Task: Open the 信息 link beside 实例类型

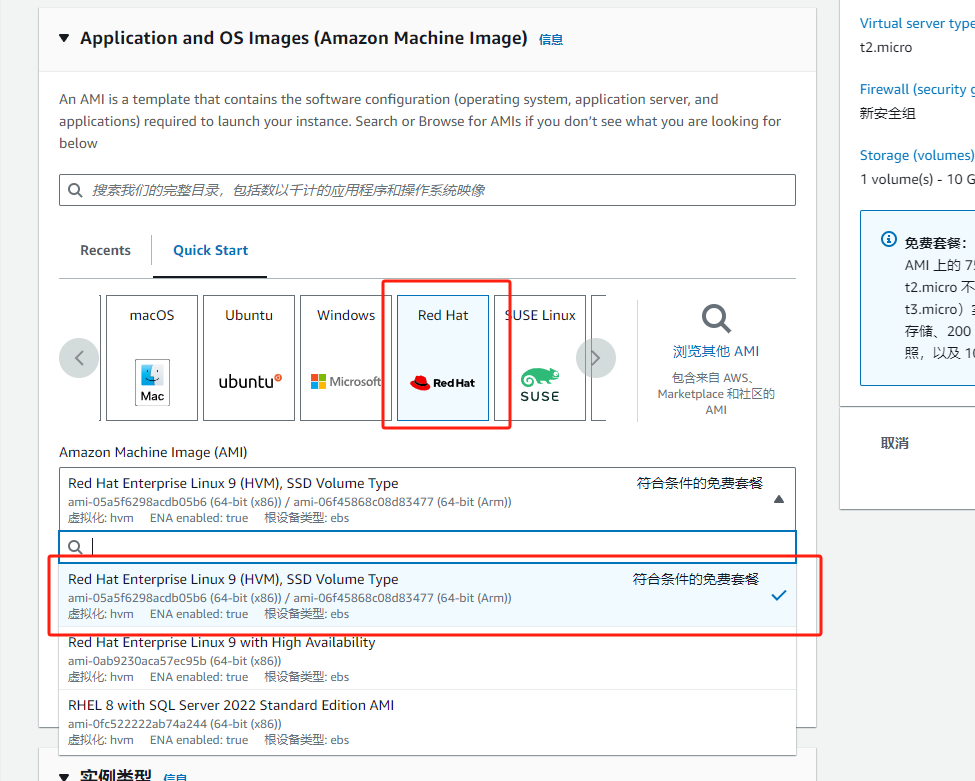Action: pyautogui.click(x=175, y=777)
